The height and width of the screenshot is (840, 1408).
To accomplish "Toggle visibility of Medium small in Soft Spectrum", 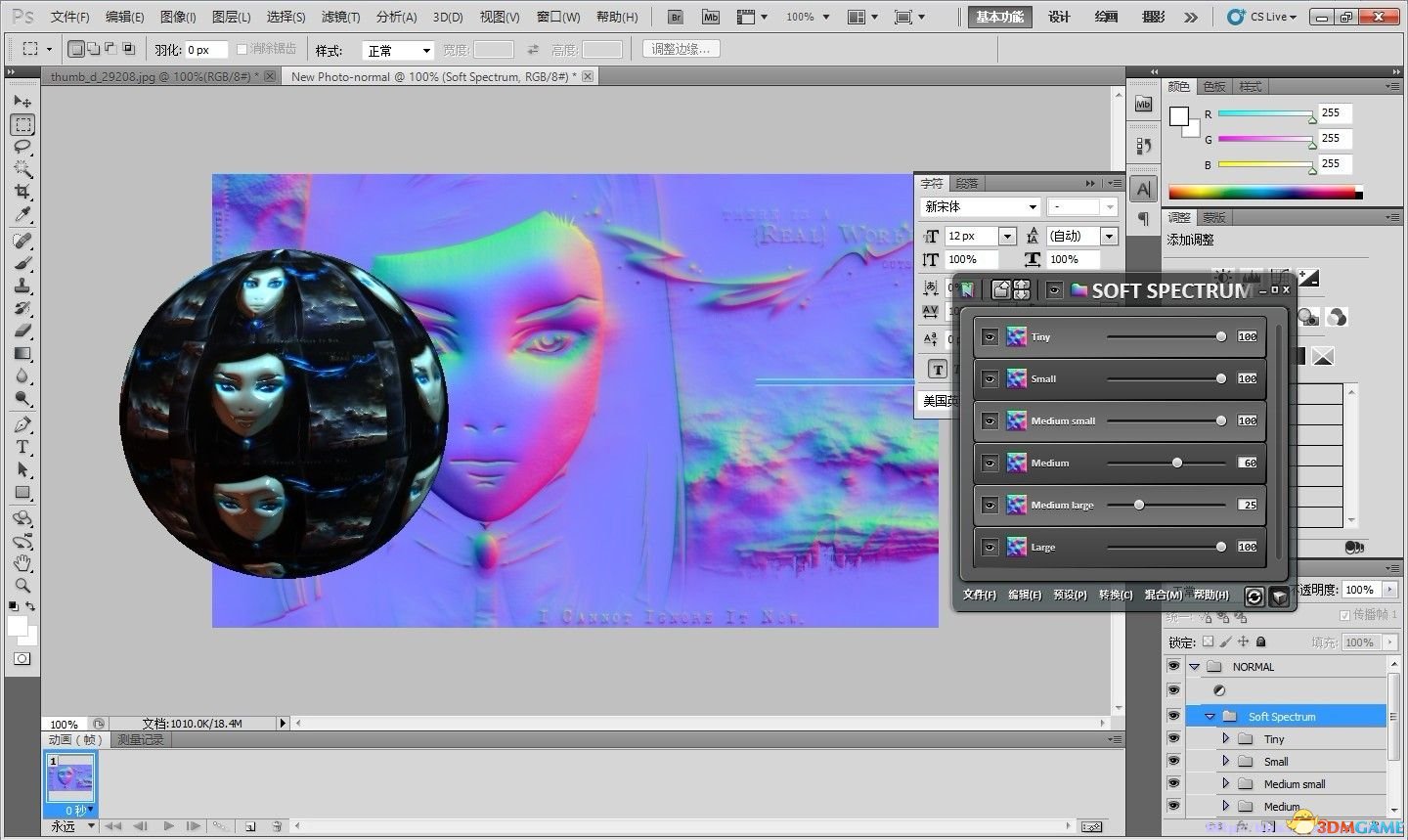I will tap(990, 420).
